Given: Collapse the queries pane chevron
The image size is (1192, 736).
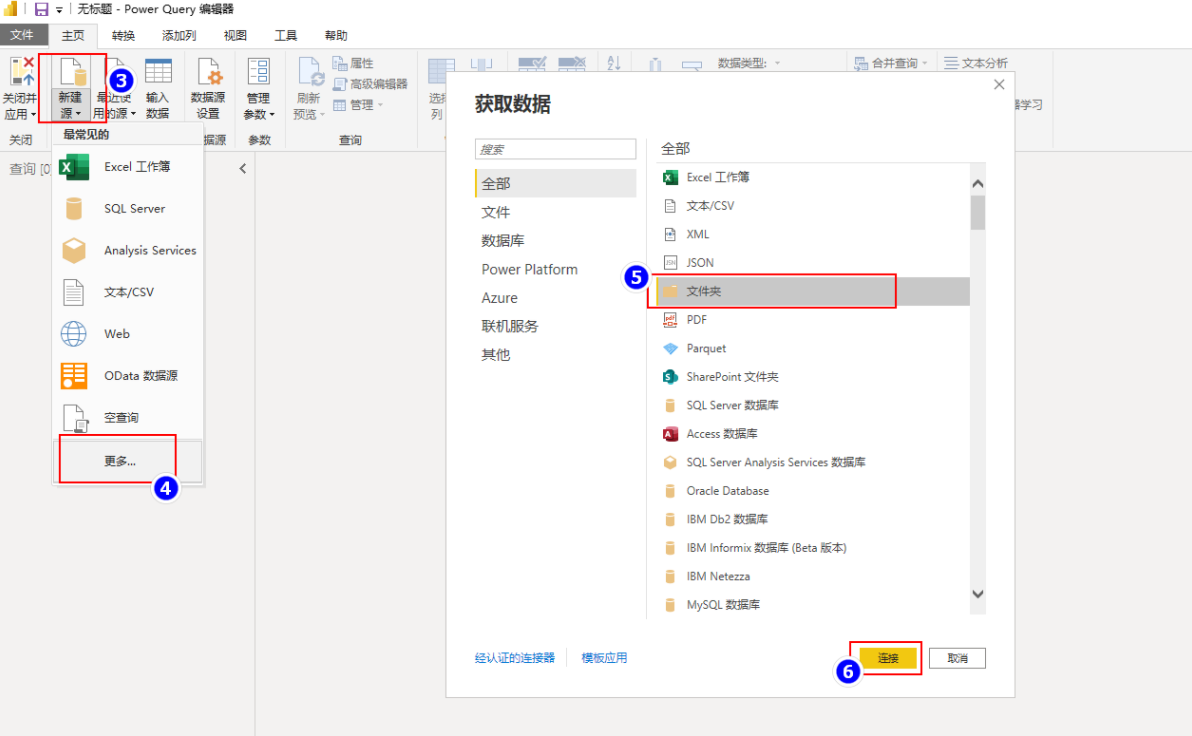Looking at the screenshot, I should coord(243,169).
